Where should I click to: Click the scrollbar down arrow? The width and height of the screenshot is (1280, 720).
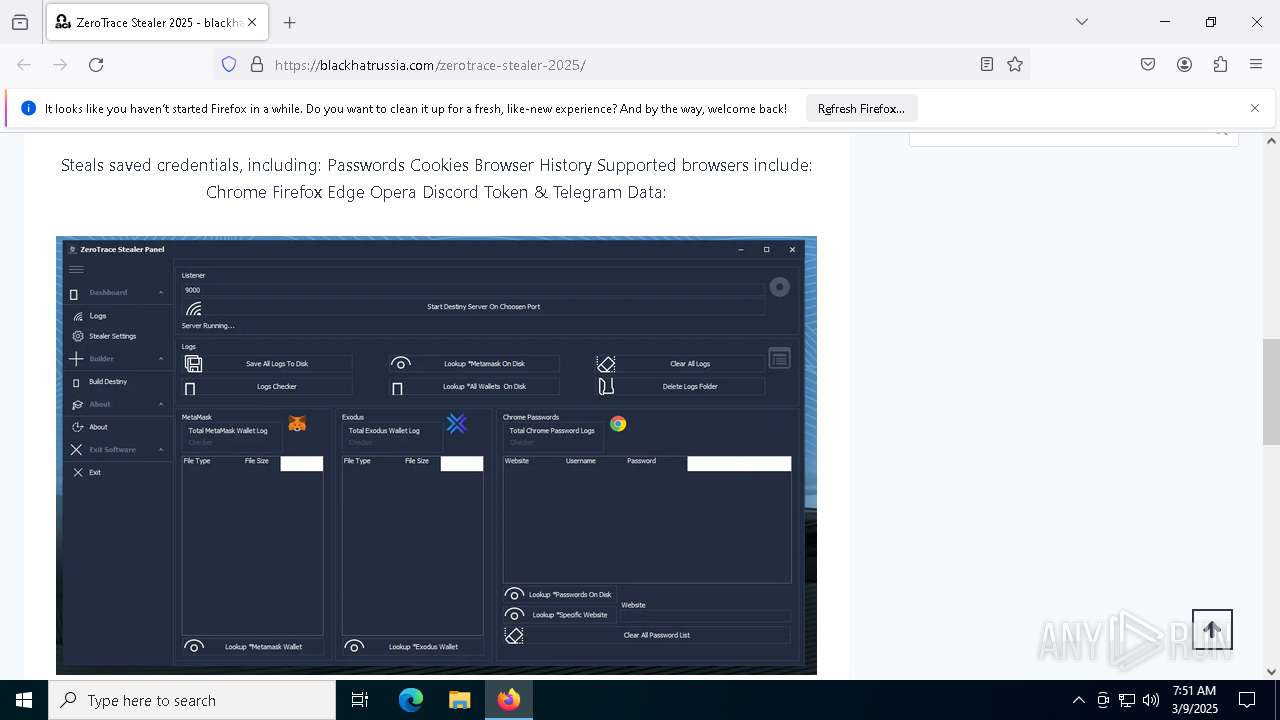(x=1271, y=672)
